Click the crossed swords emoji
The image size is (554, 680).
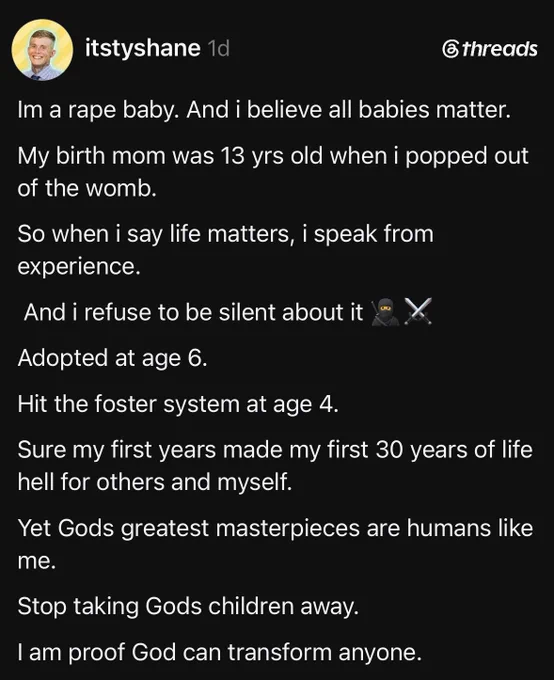click(x=418, y=311)
